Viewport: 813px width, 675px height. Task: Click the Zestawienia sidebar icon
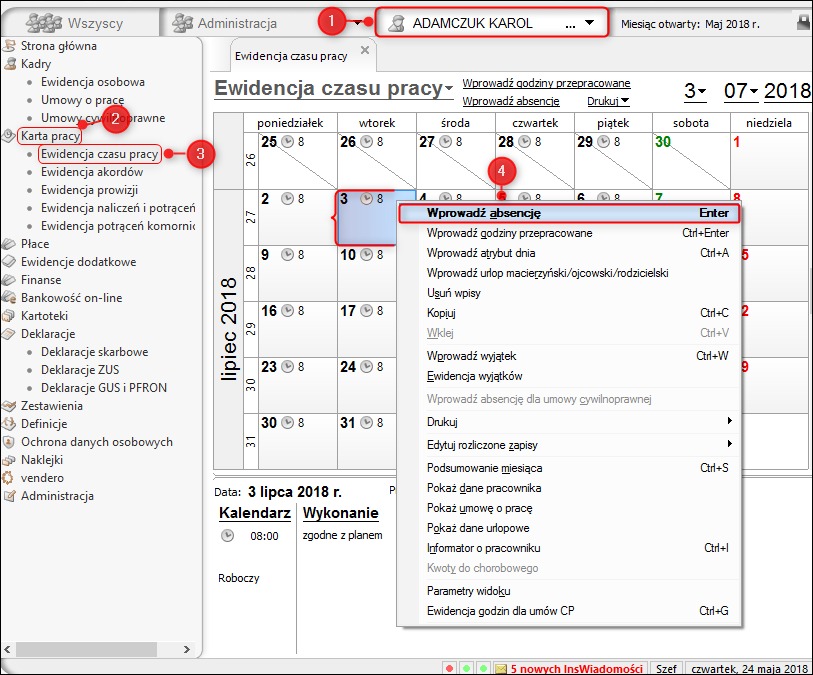9,406
